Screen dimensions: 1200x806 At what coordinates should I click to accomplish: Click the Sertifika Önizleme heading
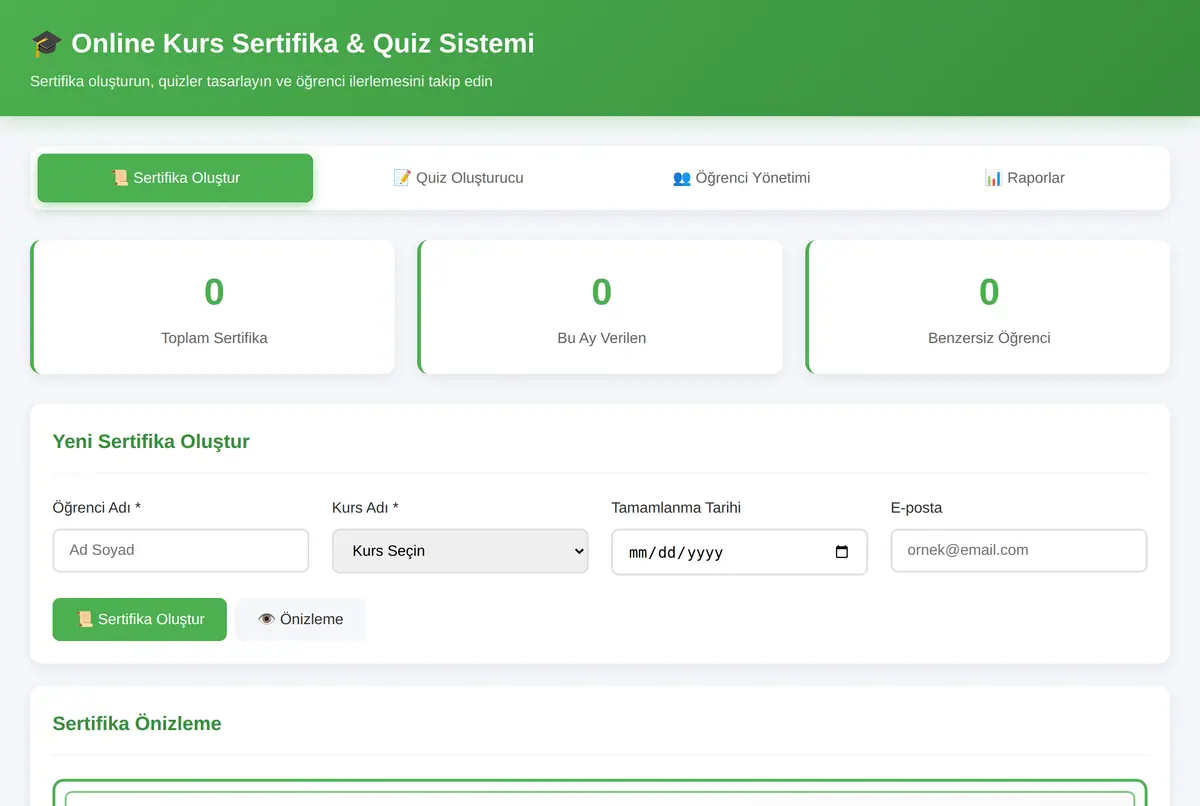coord(137,723)
